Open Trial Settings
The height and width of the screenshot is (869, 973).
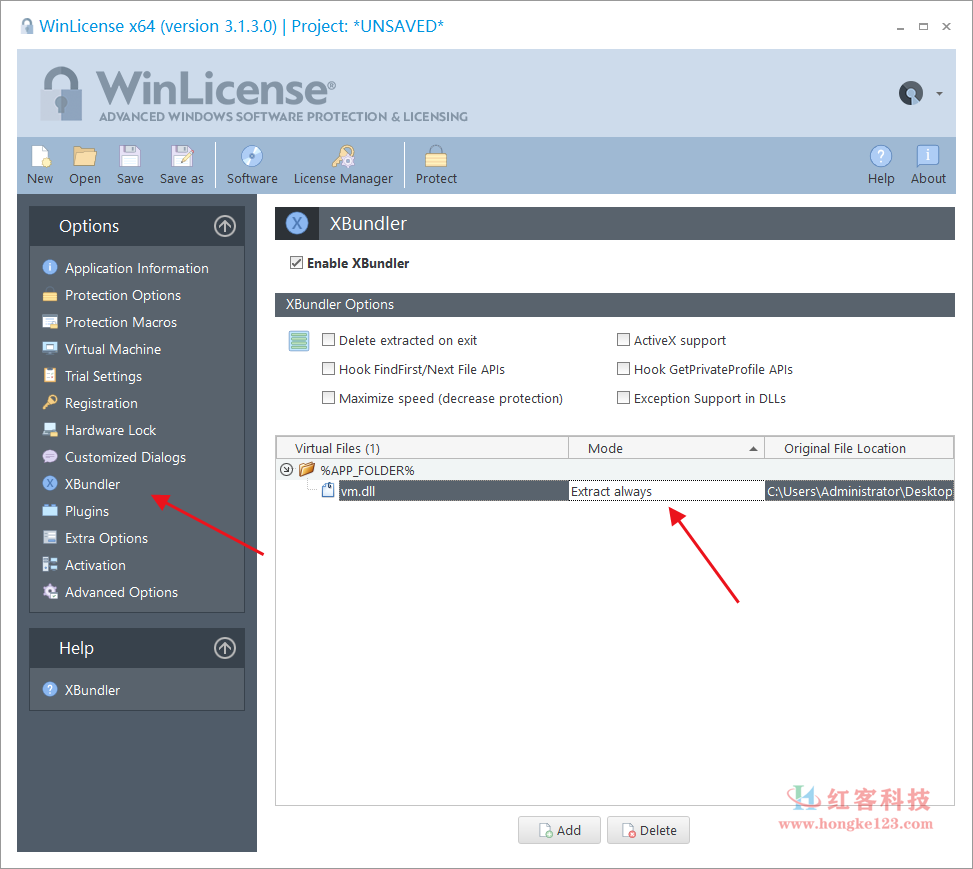coord(103,376)
